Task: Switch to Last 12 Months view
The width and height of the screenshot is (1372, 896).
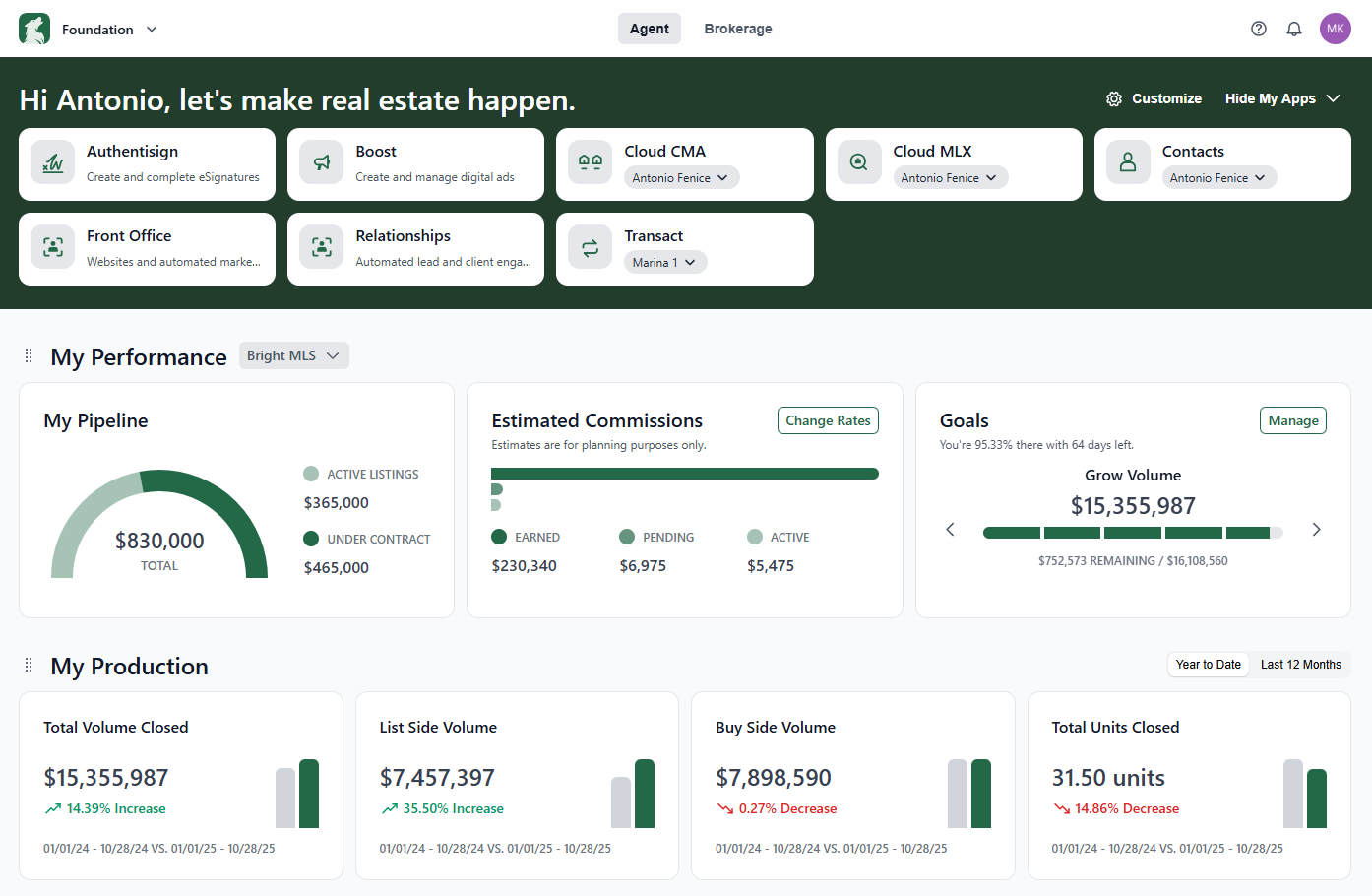Action: pos(1300,664)
